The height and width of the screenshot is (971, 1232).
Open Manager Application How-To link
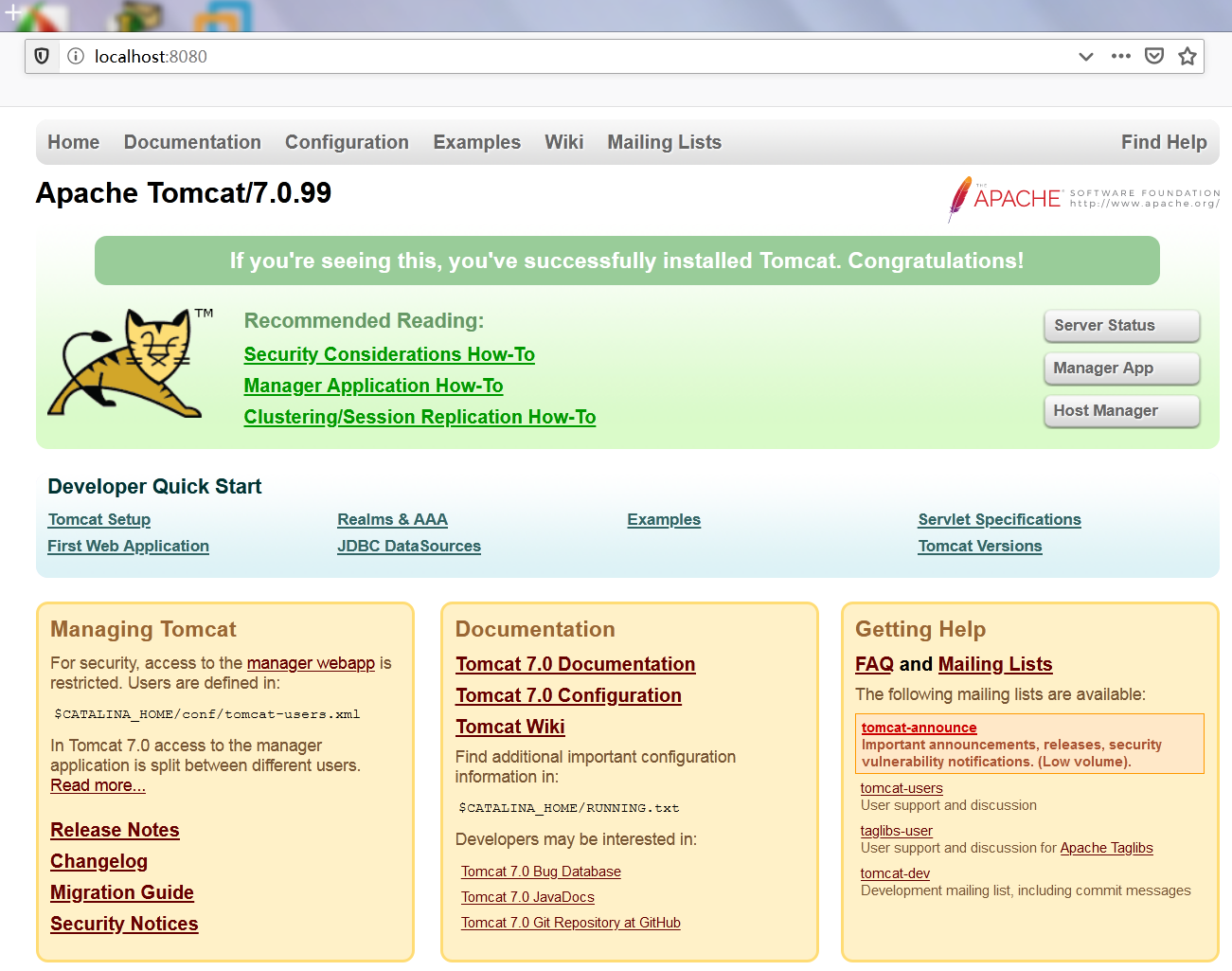pyautogui.click(x=373, y=386)
